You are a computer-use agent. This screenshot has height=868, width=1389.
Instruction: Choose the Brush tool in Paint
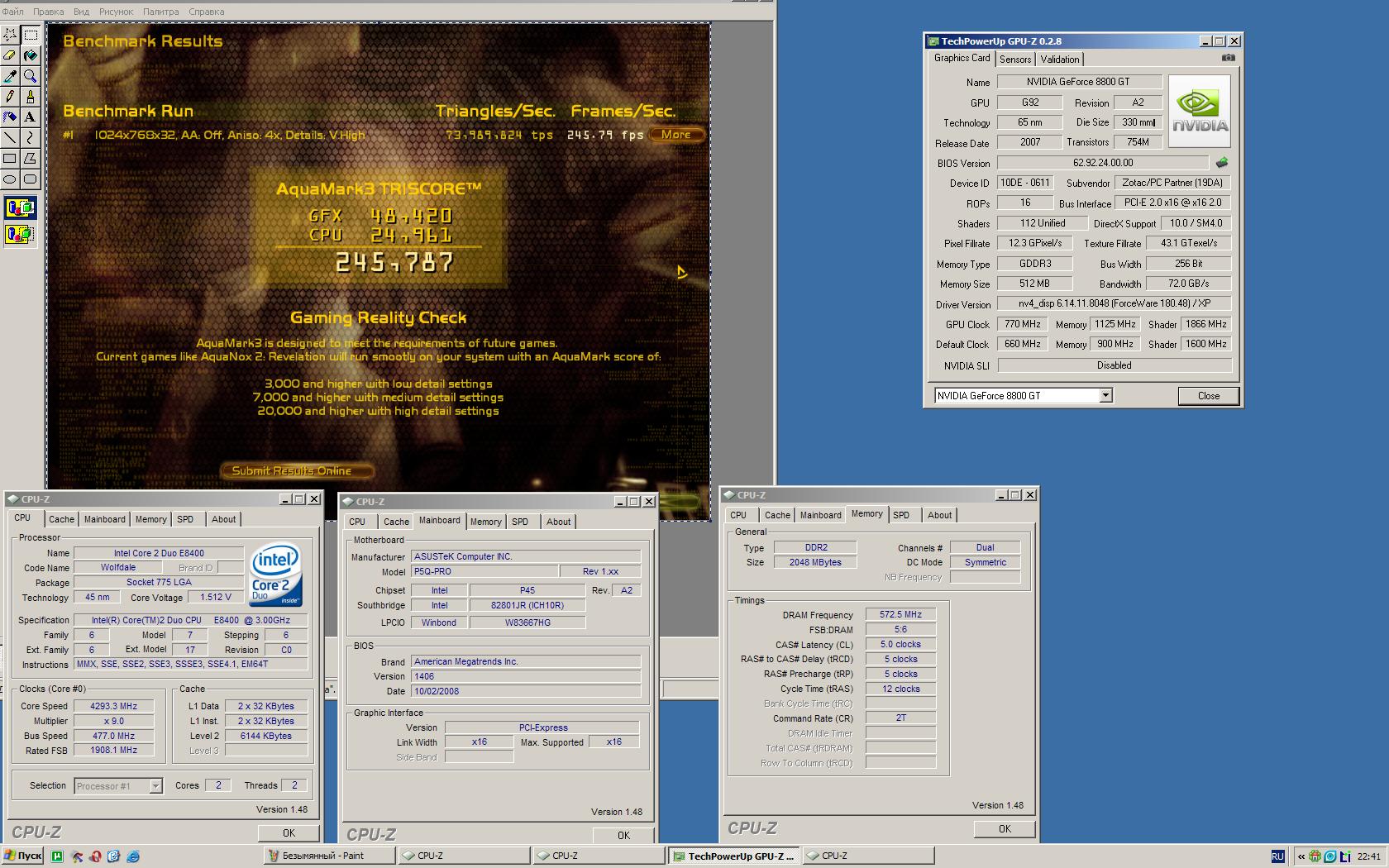(31, 96)
